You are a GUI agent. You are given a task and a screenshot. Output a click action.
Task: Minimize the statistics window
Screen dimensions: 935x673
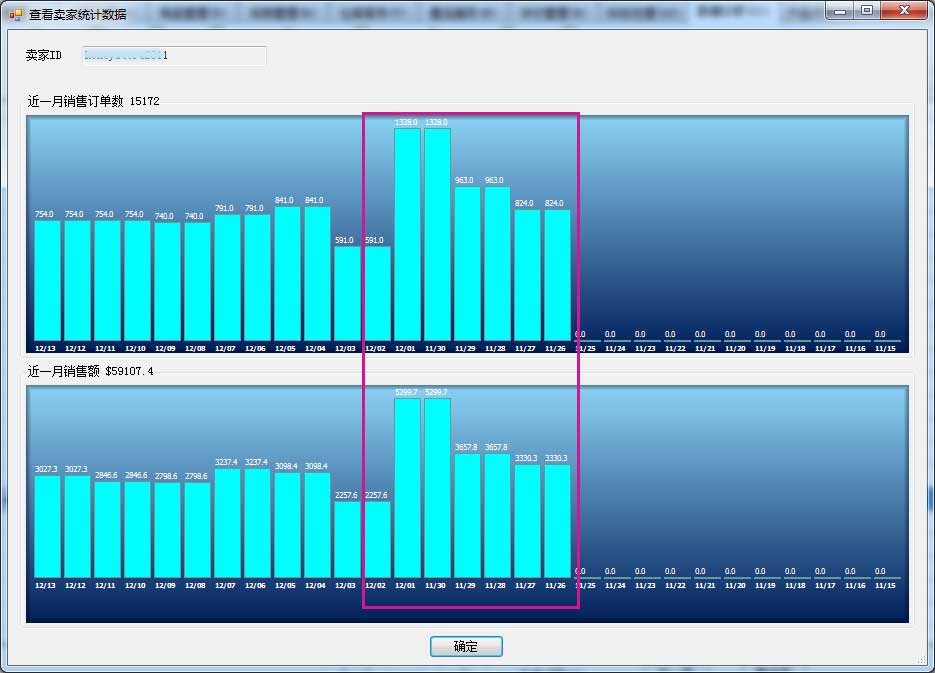(840, 11)
